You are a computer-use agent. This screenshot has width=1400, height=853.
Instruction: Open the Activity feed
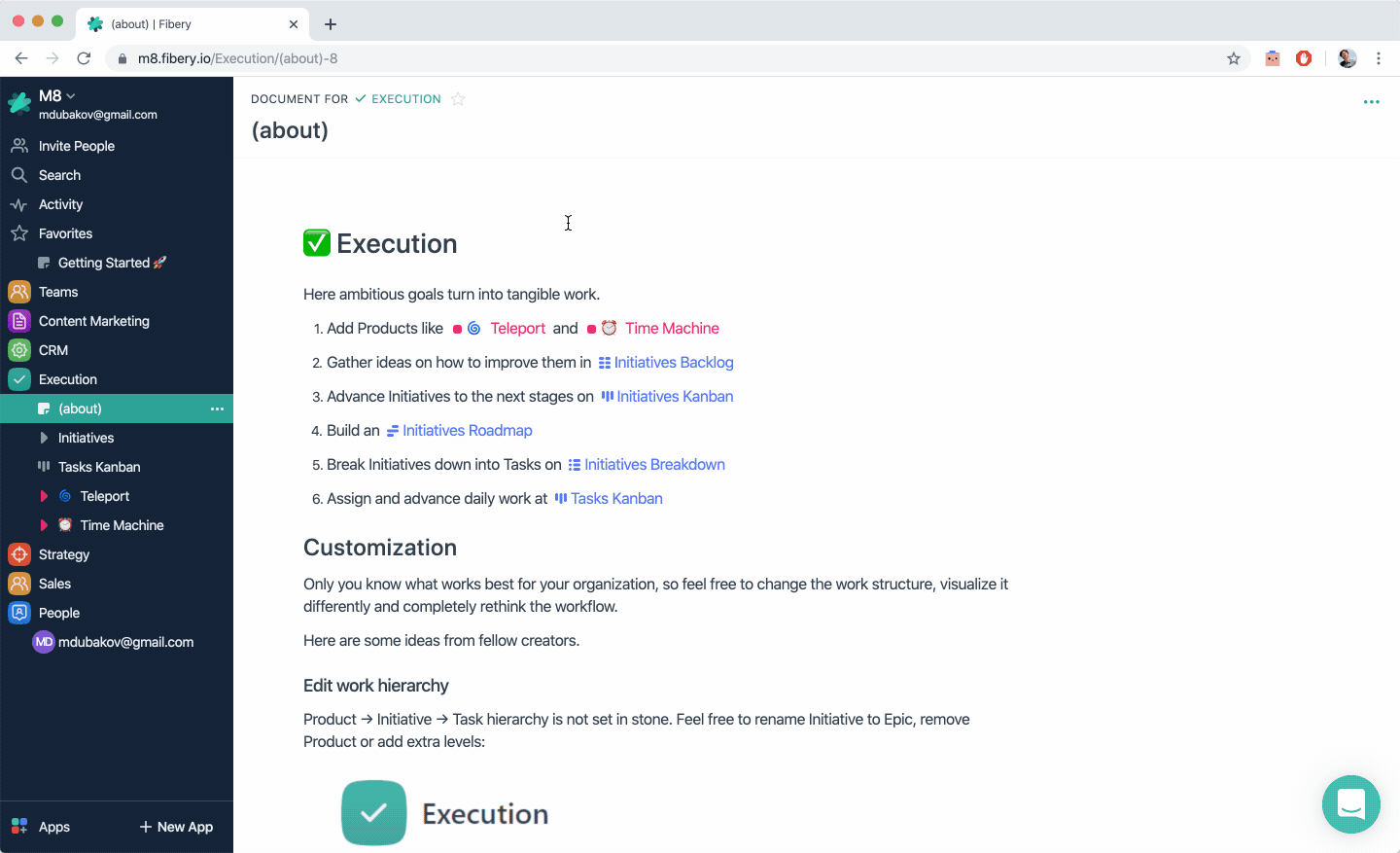tap(60, 204)
